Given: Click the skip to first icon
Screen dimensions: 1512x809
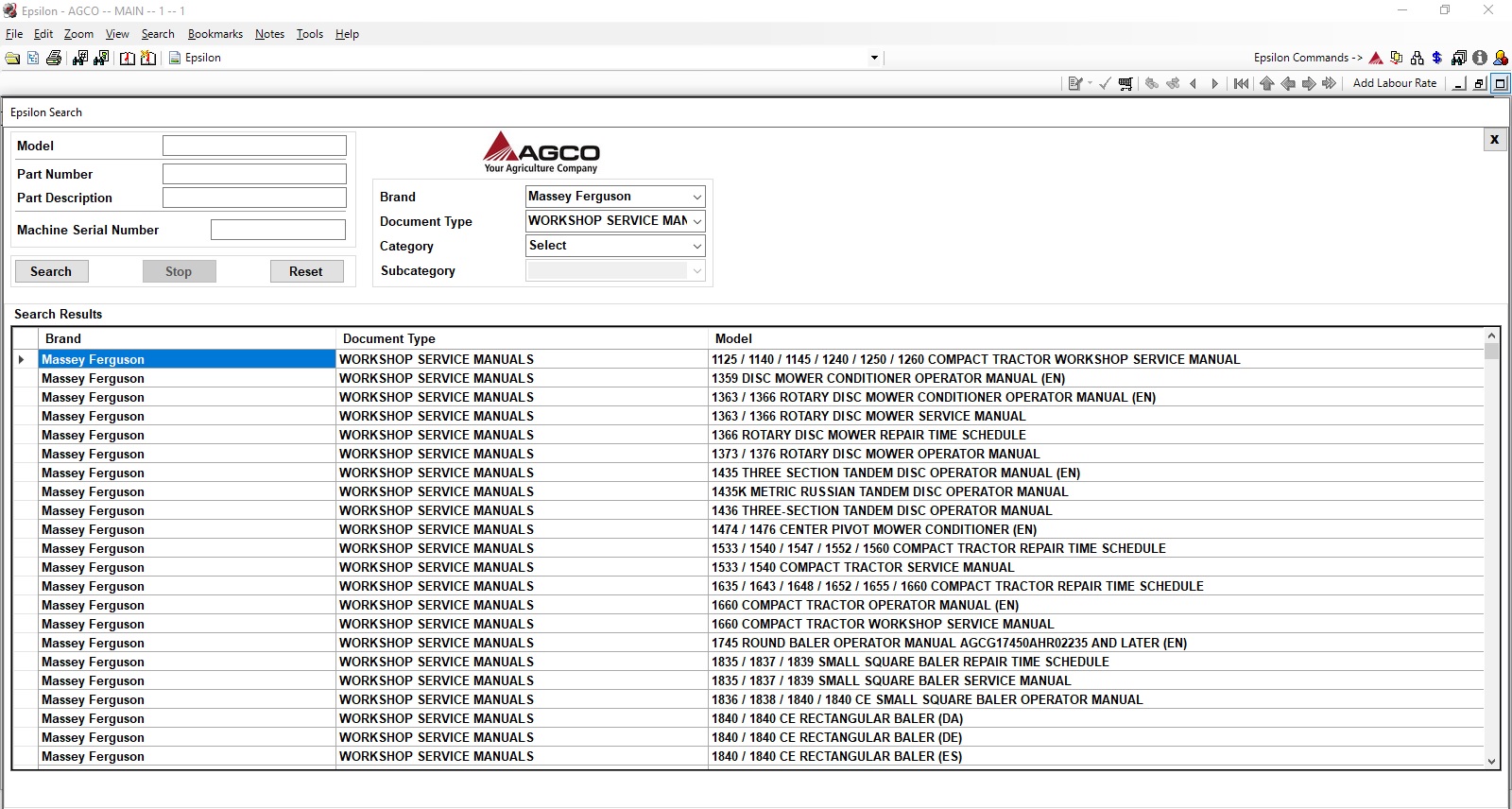Looking at the screenshot, I should [x=1241, y=83].
